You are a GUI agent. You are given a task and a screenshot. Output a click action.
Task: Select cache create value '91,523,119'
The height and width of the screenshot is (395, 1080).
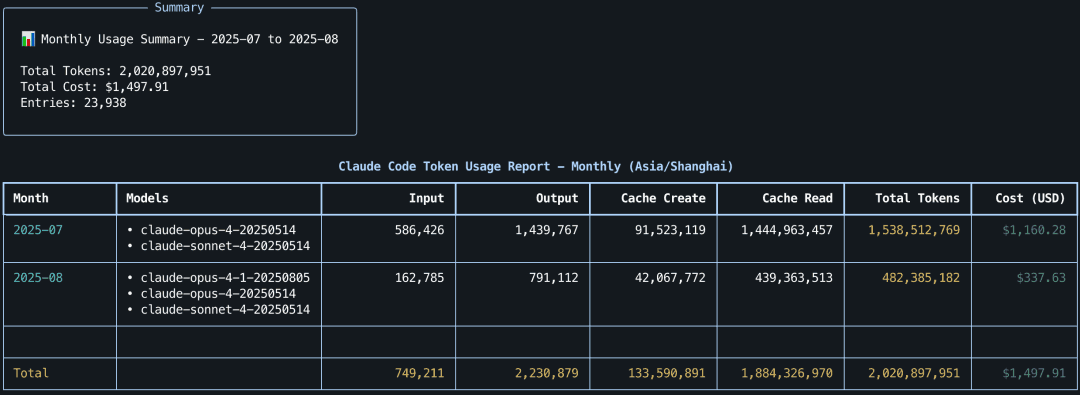(x=670, y=230)
